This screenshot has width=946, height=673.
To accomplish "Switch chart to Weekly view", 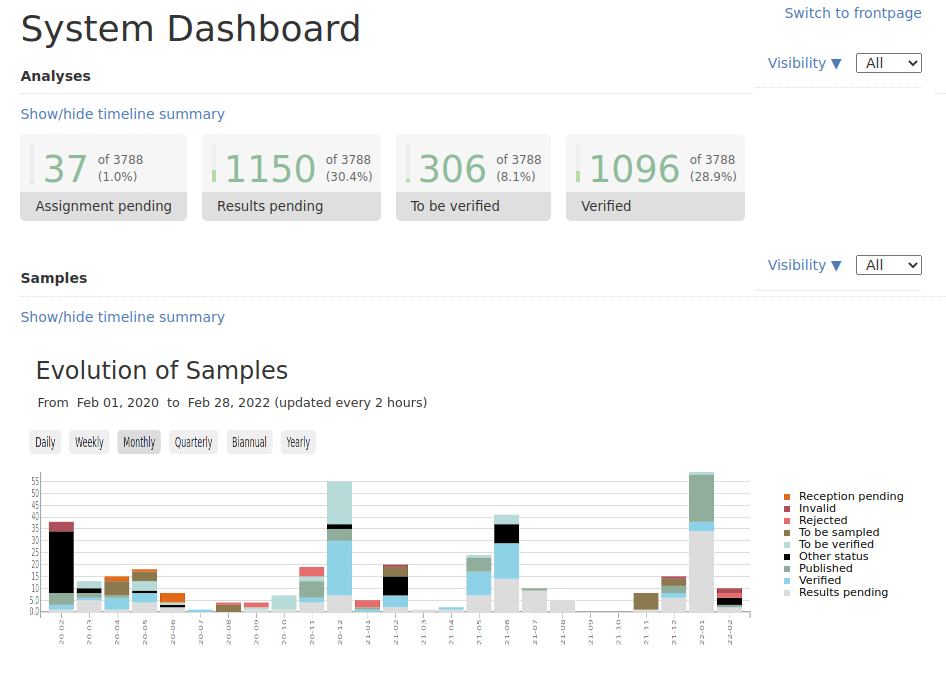I will point(89,442).
